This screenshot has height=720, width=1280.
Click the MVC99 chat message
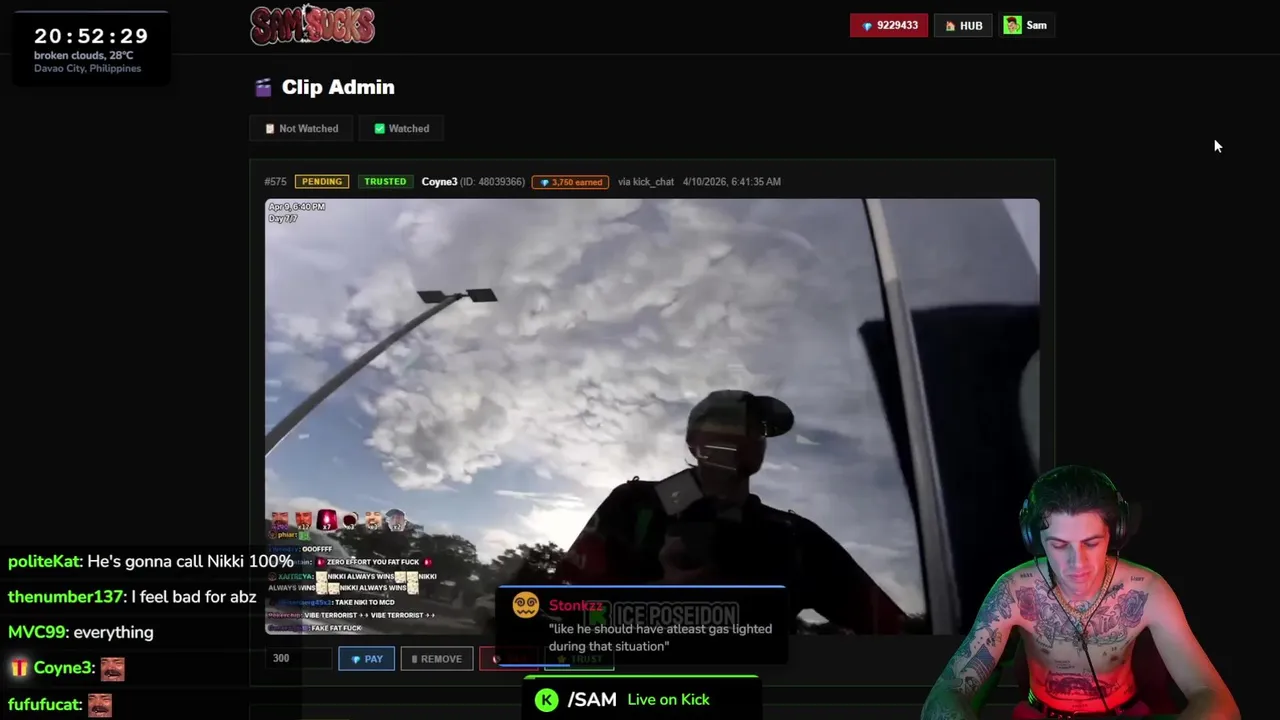[80, 632]
